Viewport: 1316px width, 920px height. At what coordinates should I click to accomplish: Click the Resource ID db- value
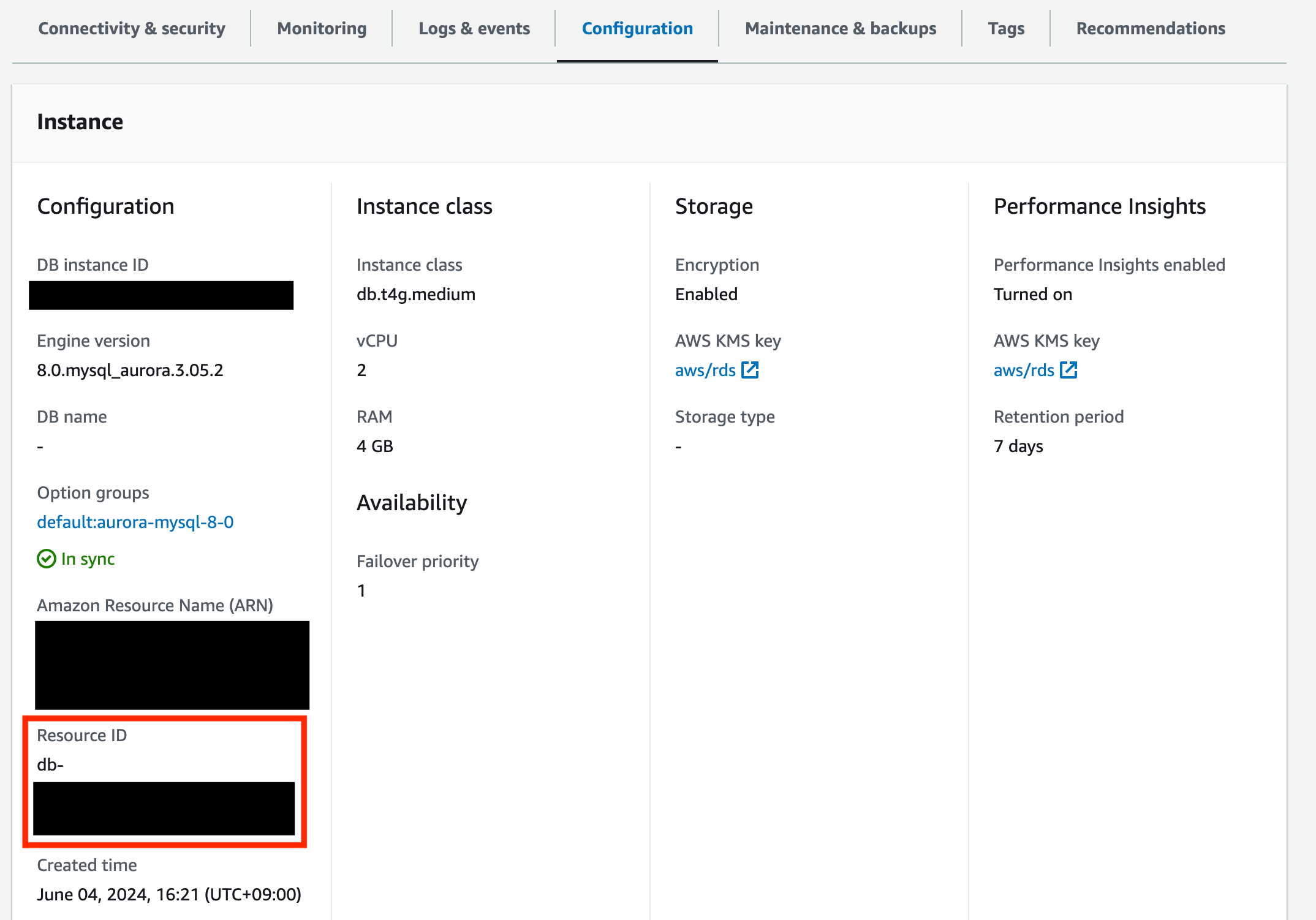coord(50,765)
